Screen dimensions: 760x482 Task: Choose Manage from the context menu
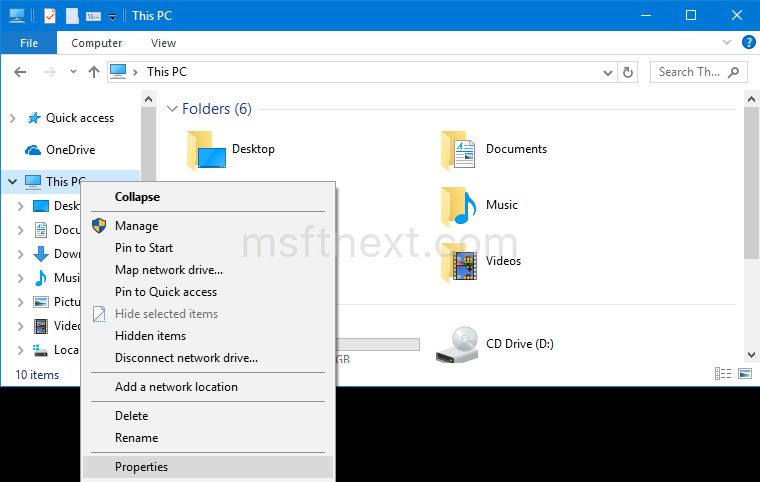pyautogui.click(x=208, y=226)
